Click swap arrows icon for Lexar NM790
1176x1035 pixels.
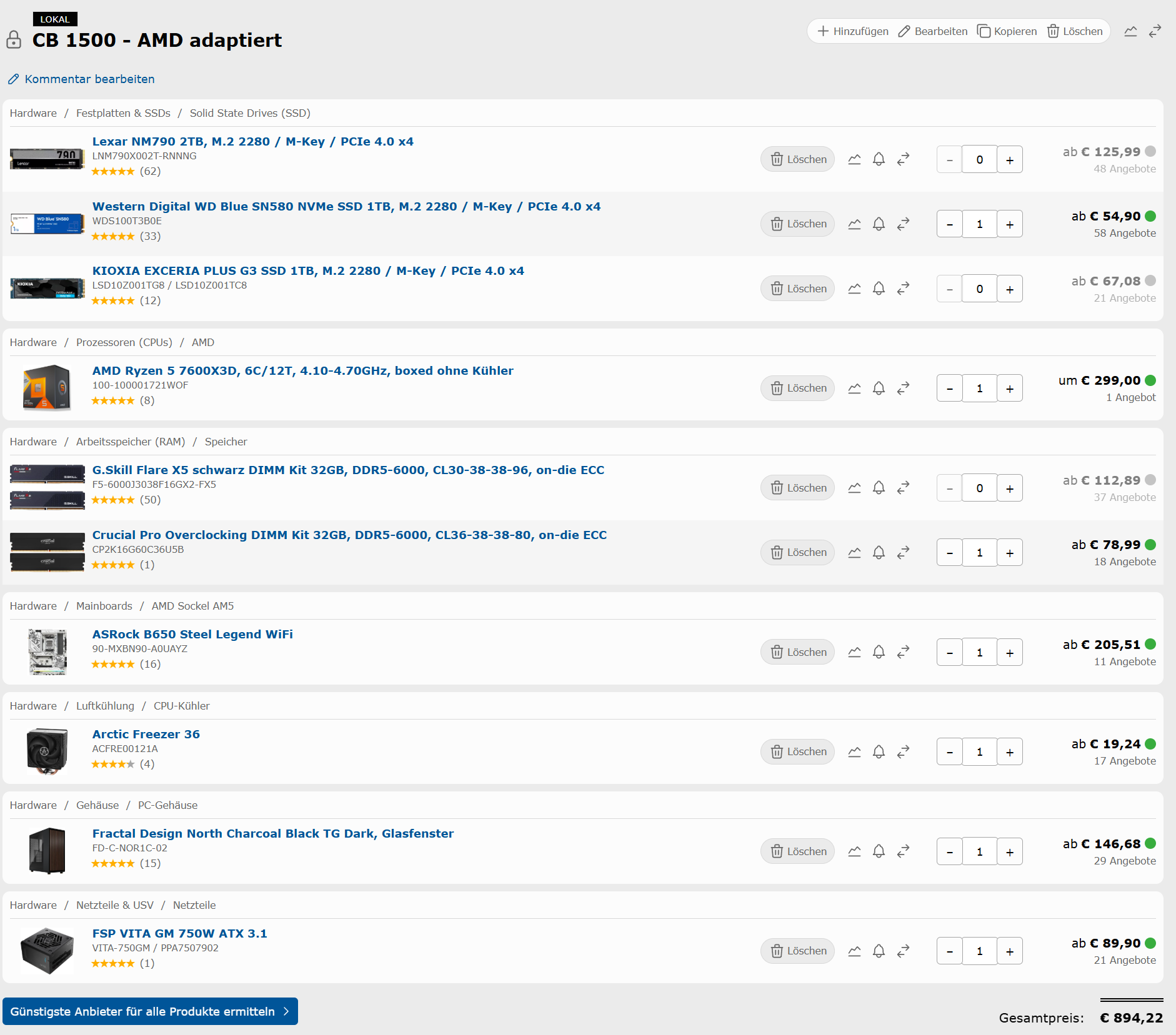903,159
